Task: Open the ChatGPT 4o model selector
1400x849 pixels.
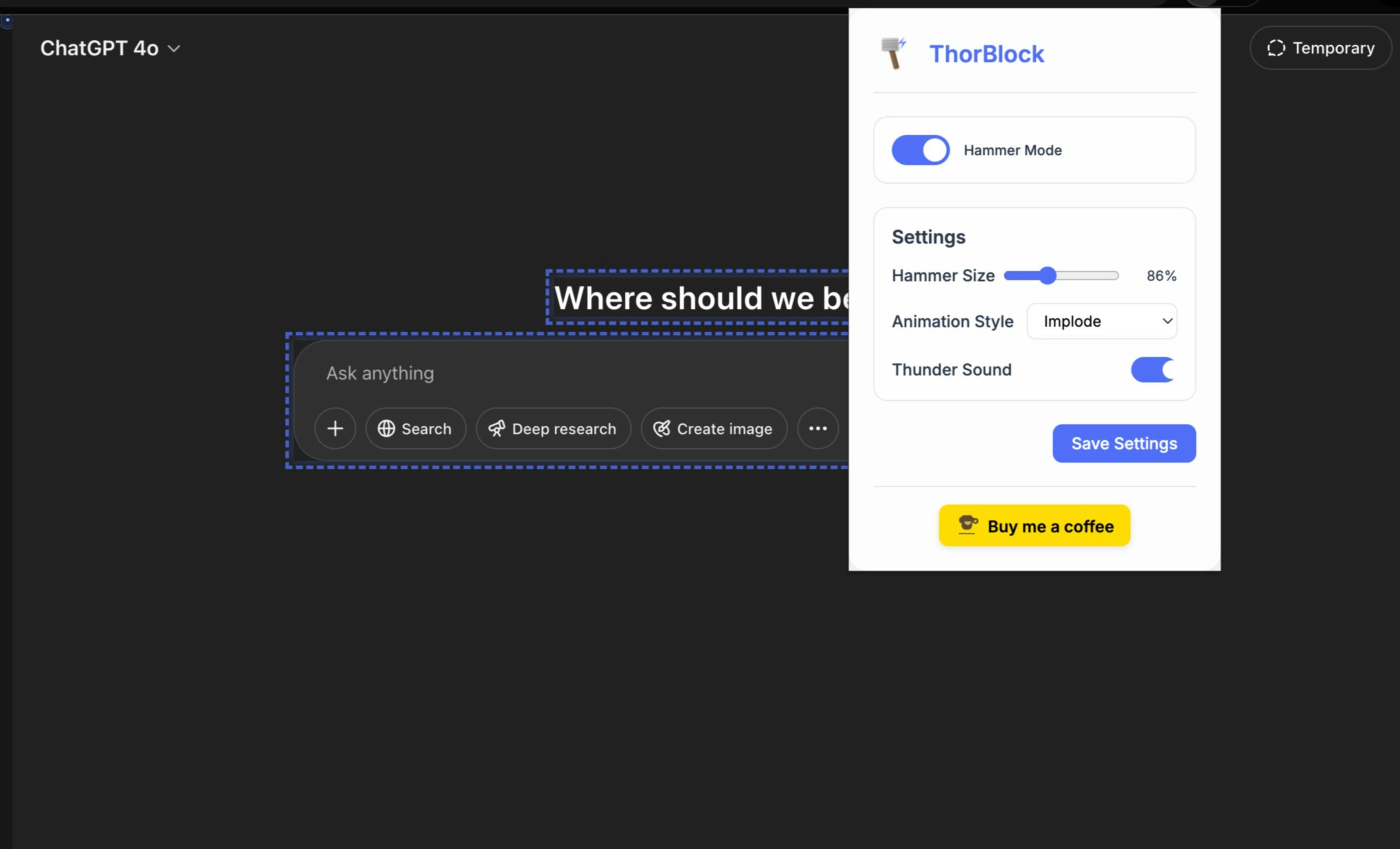Action: (110, 48)
